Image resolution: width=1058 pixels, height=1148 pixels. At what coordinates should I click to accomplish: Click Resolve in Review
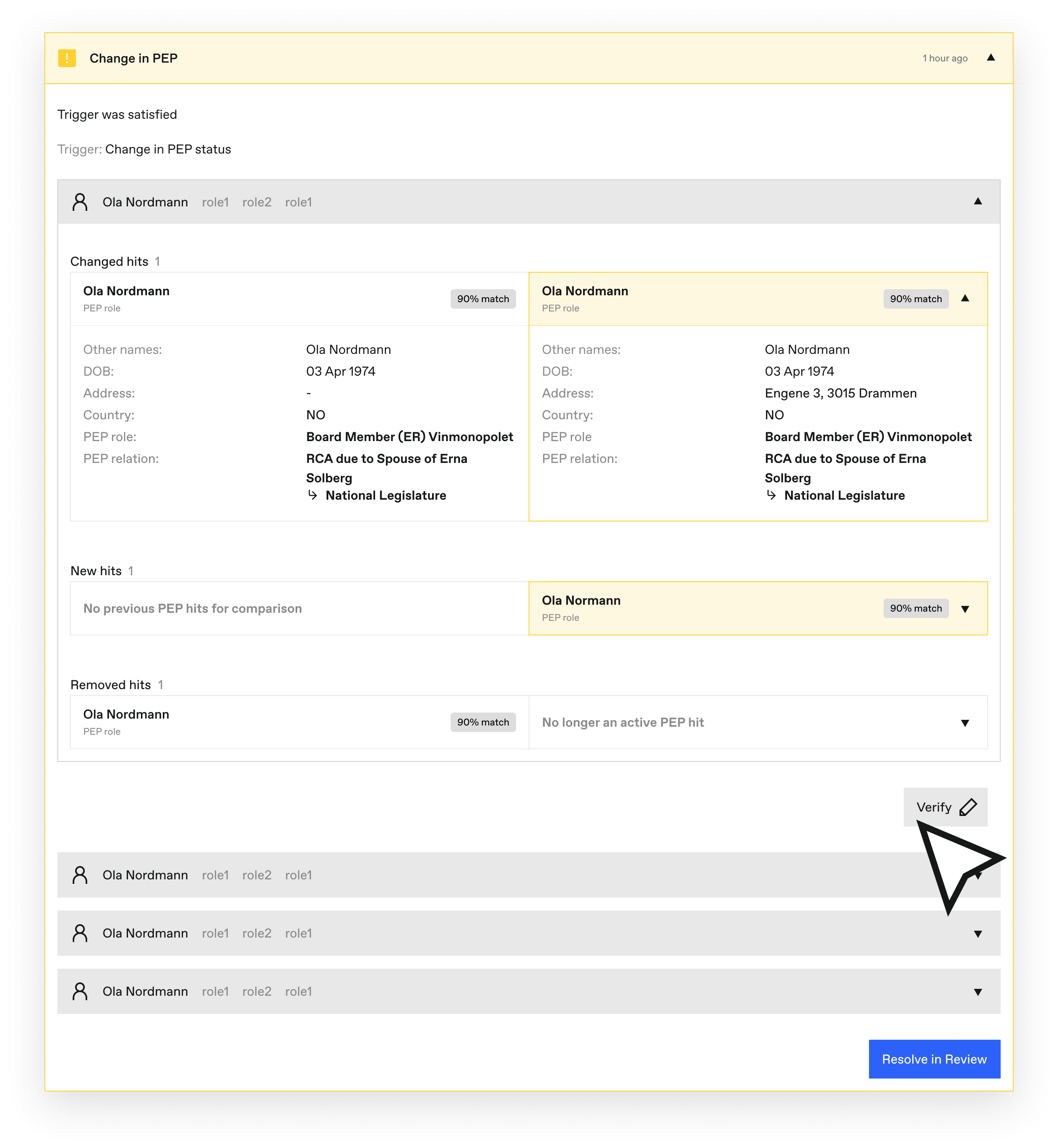pyautogui.click(x=934, y=1059)
